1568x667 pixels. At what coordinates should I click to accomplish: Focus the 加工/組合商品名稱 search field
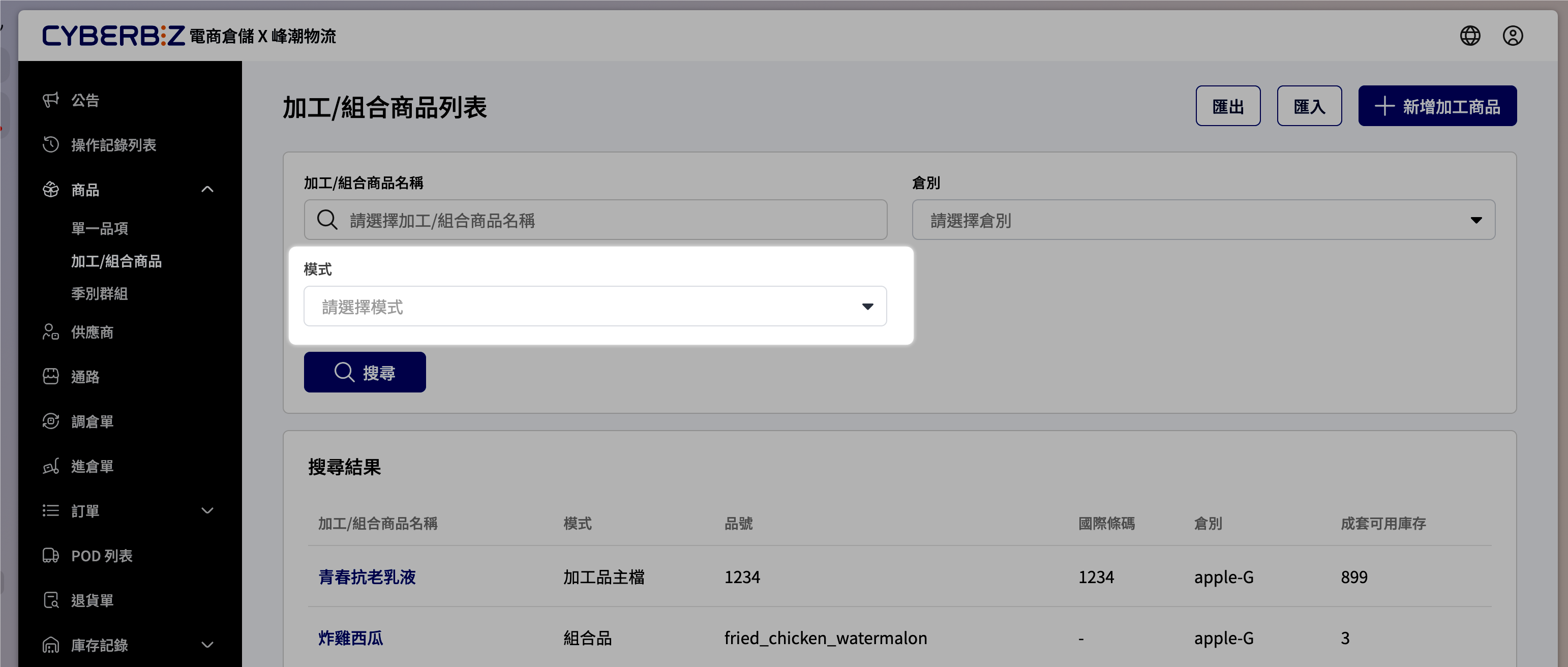[x=595, y=220]
